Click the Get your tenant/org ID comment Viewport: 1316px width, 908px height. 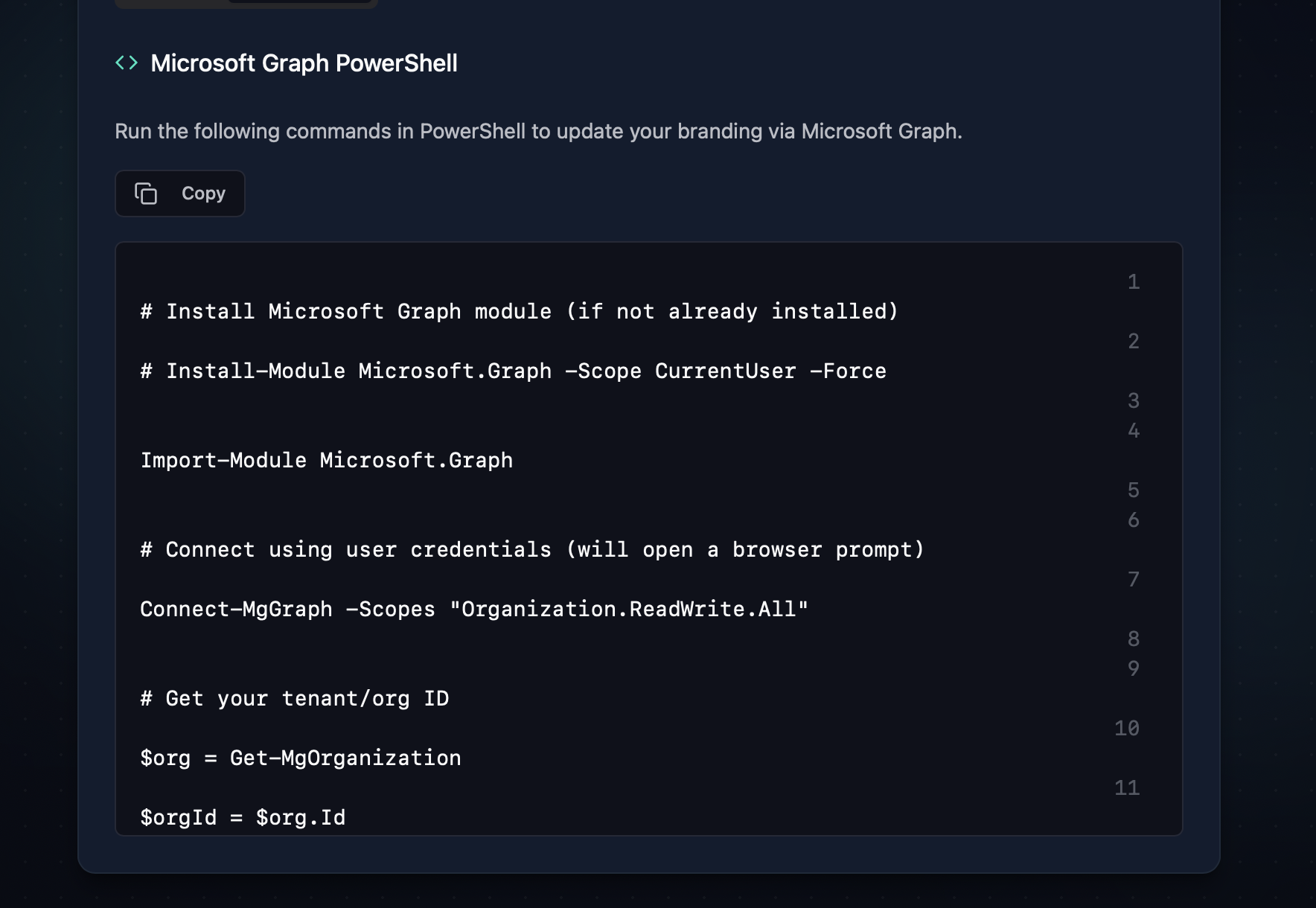click(296, 698)
